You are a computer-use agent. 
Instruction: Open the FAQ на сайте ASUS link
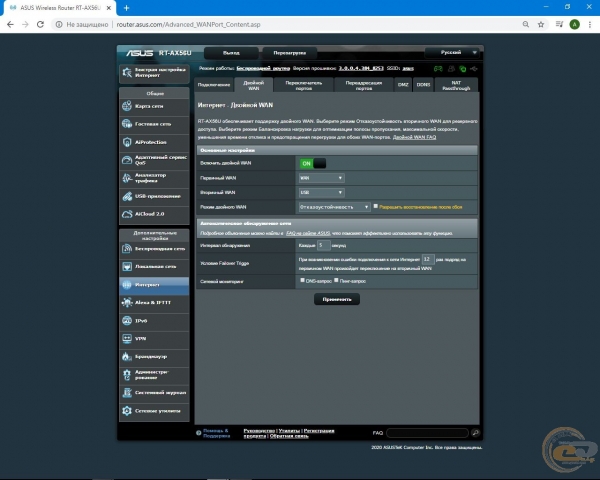(x=308, y=233)
